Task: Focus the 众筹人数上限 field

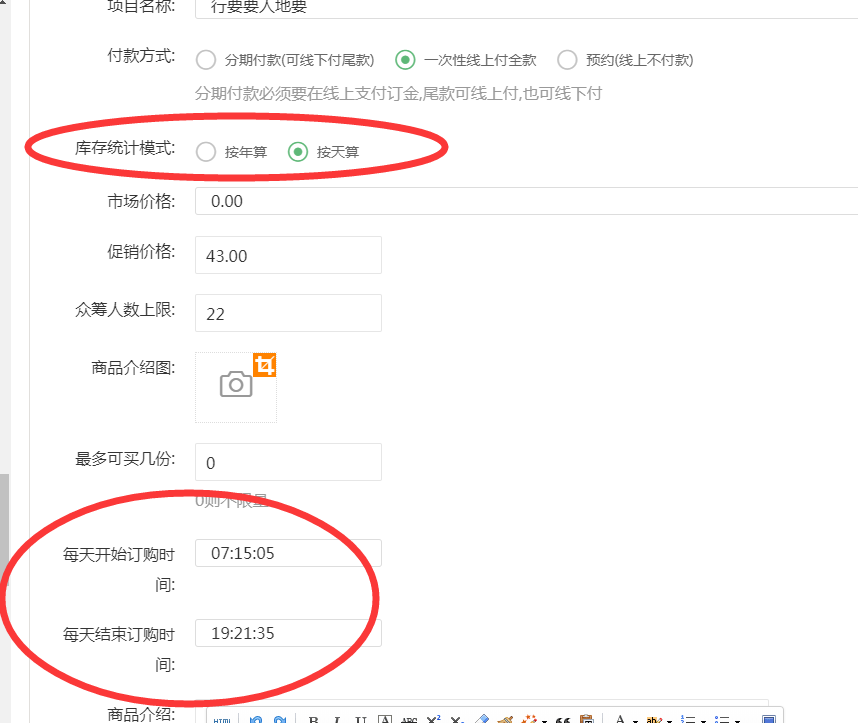Action: (288, 314)
